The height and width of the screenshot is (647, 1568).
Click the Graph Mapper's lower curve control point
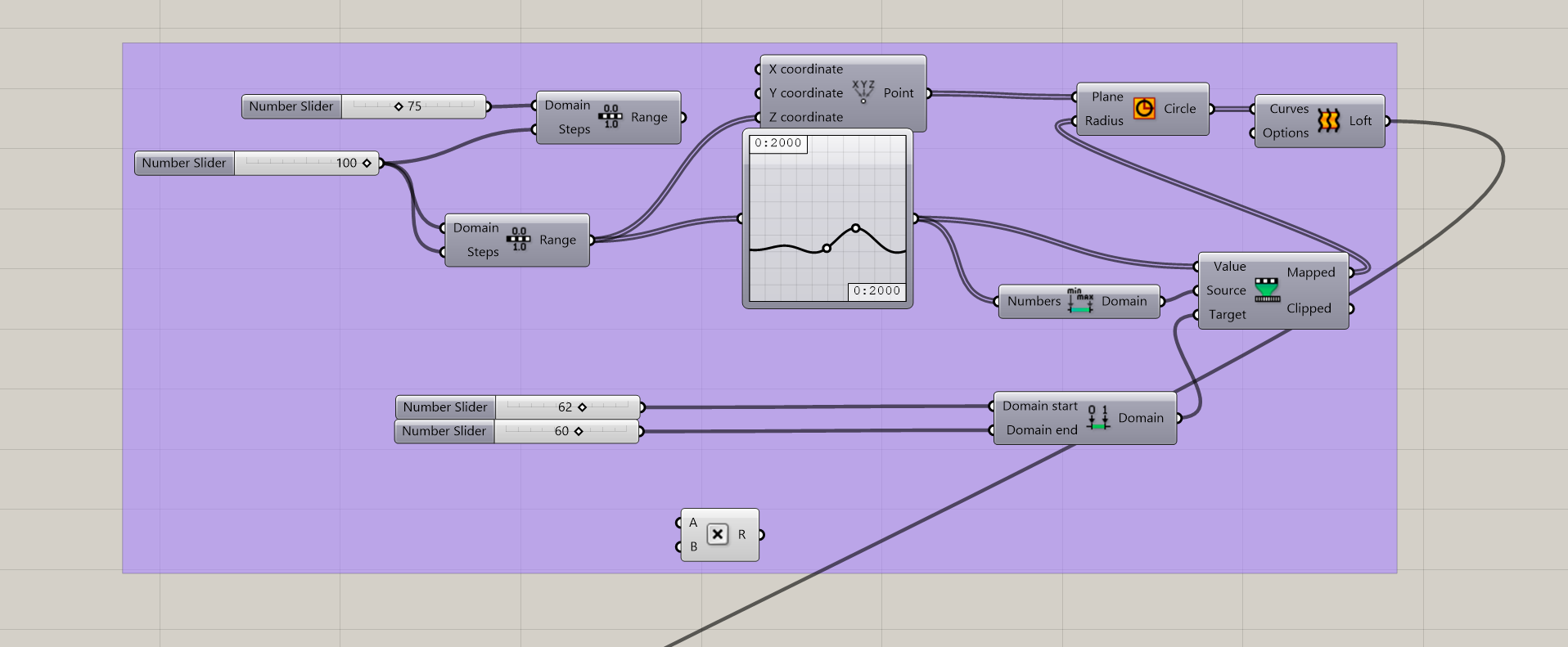[826, 248]
